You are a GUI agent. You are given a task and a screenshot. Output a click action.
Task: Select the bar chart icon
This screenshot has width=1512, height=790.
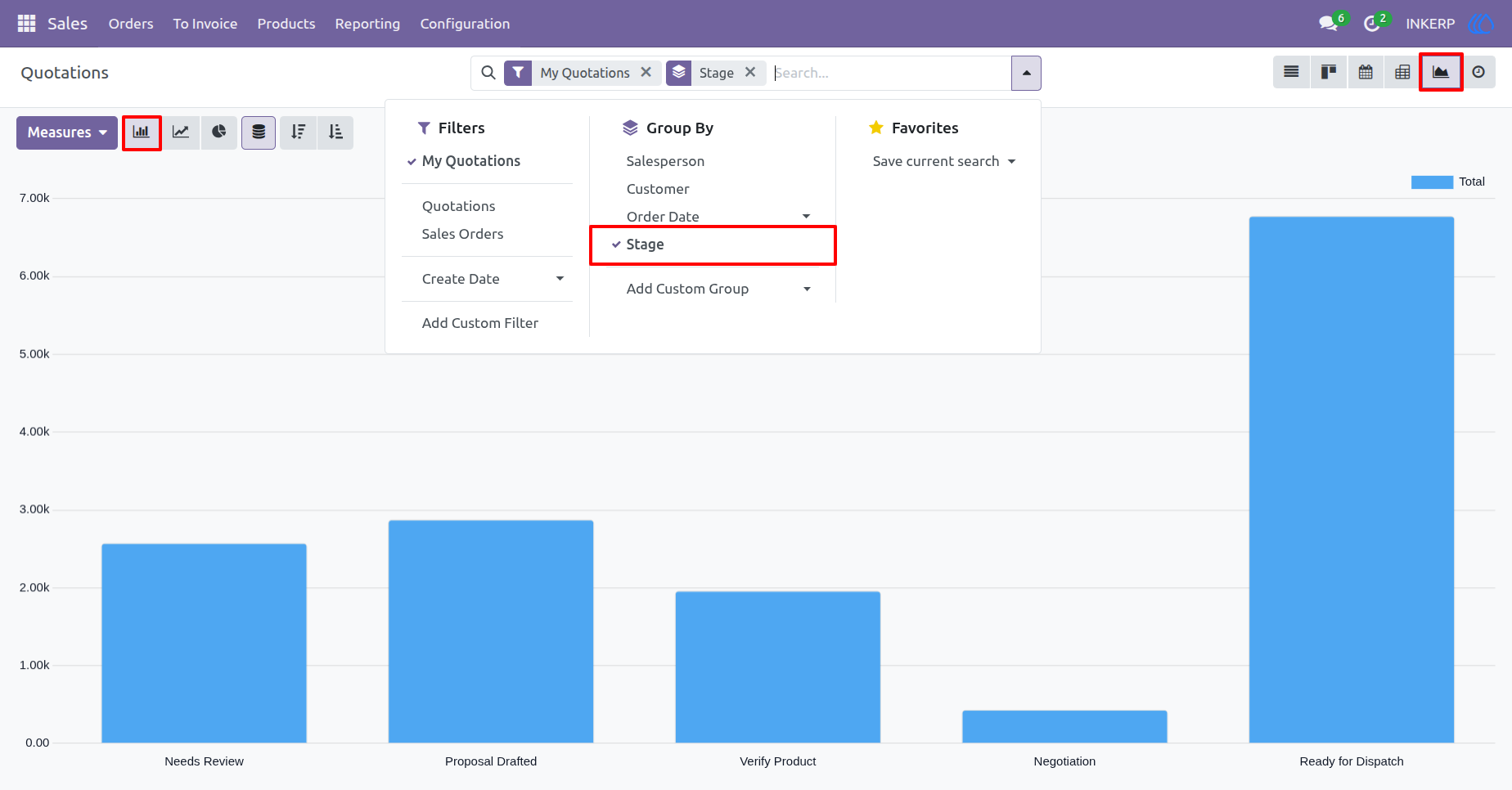click(142, 132)
